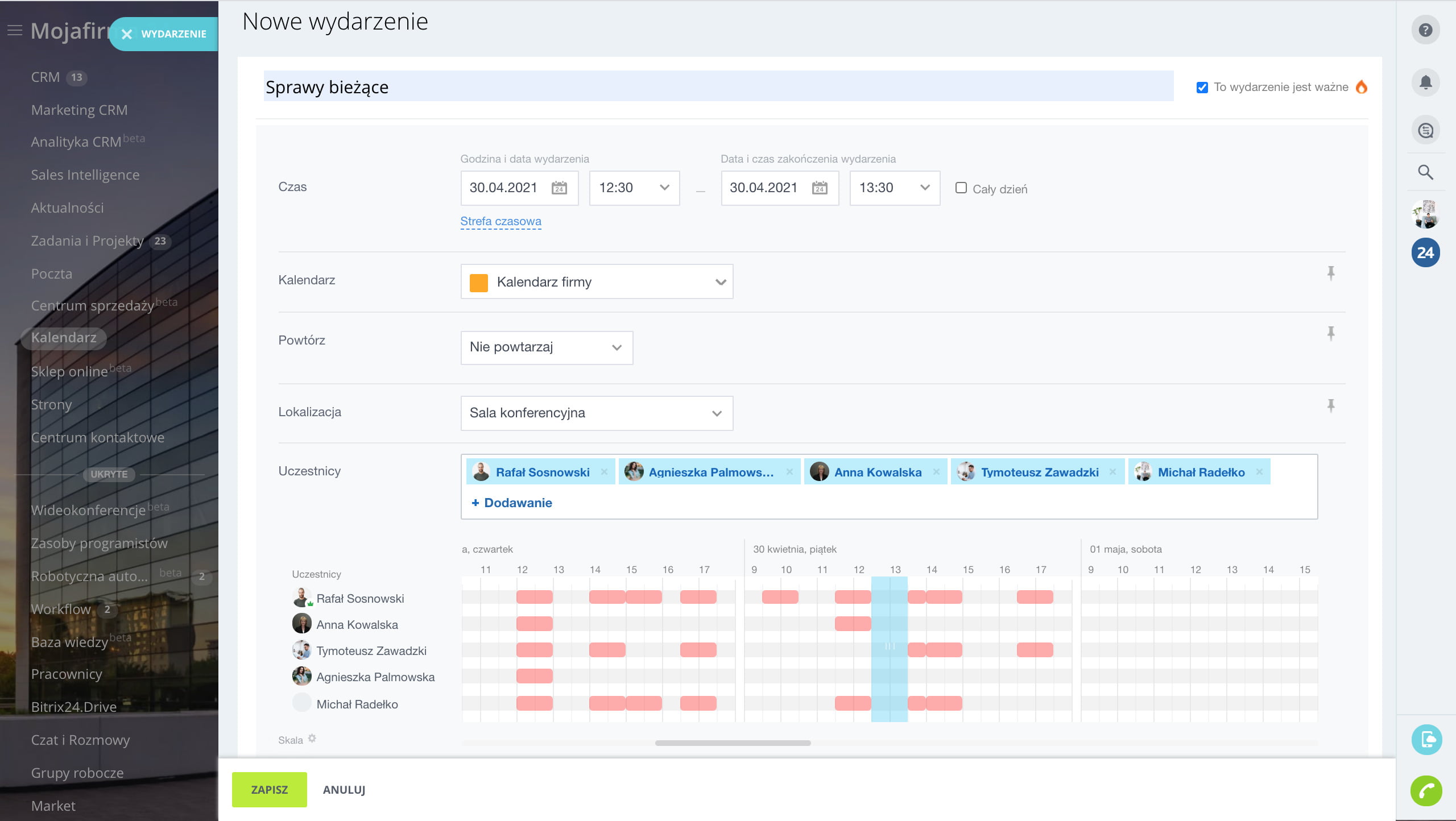1456x821 pixels.
Task: Remove participant Anna Kowalska
Action: click(936, 472)
